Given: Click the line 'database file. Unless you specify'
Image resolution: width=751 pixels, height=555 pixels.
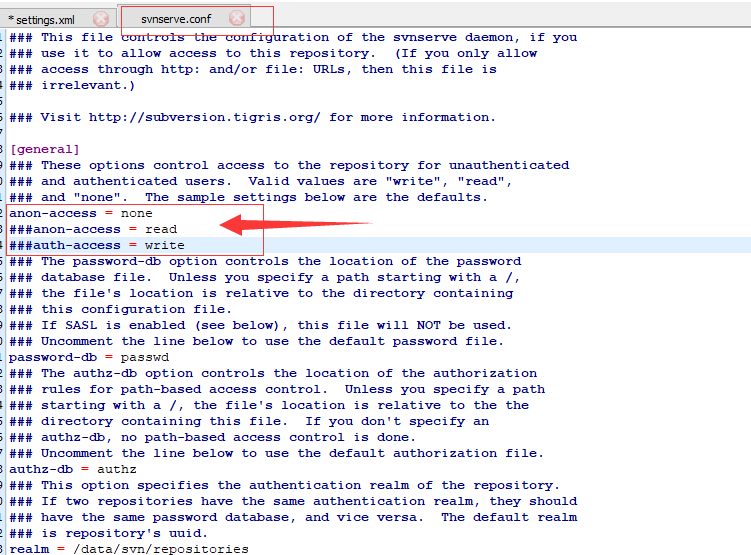Looking at the screenshot, I should click(265, 277).
